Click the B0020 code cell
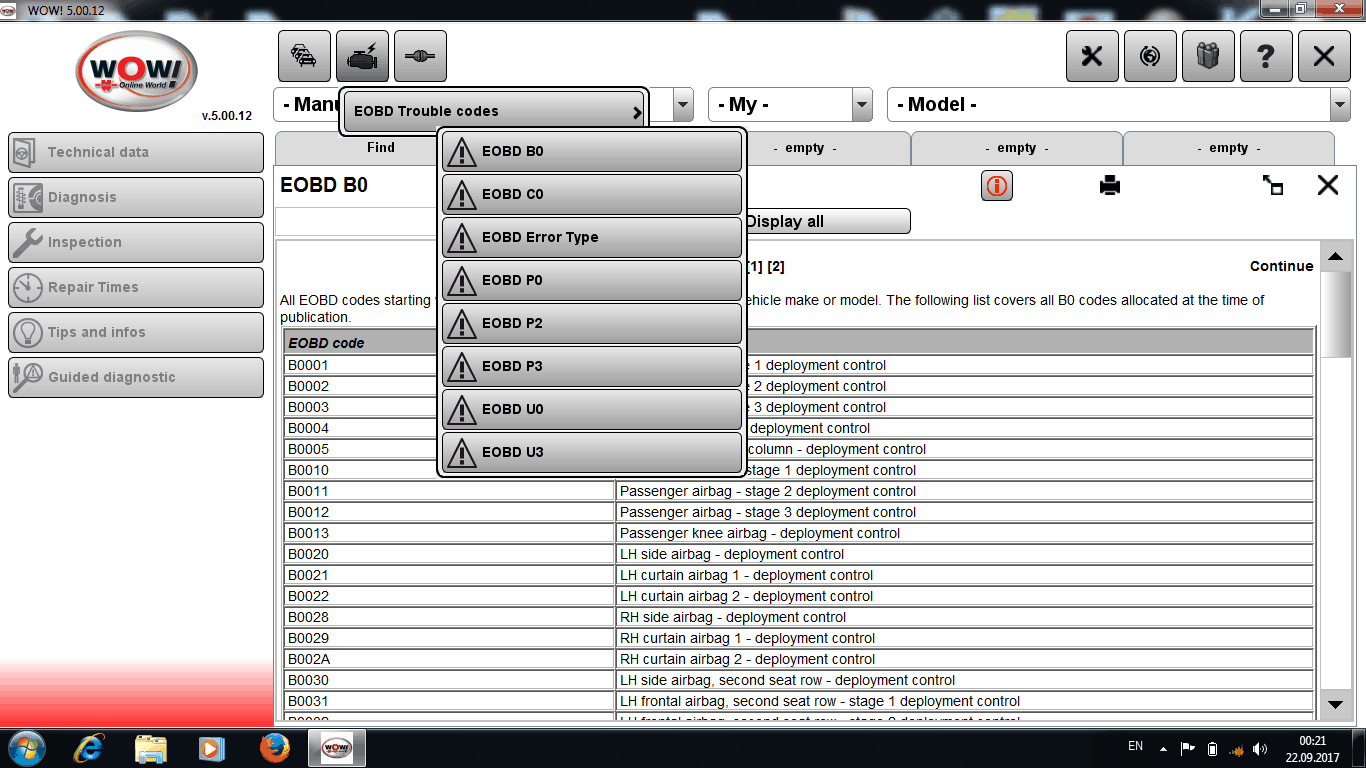 point(449,554)
